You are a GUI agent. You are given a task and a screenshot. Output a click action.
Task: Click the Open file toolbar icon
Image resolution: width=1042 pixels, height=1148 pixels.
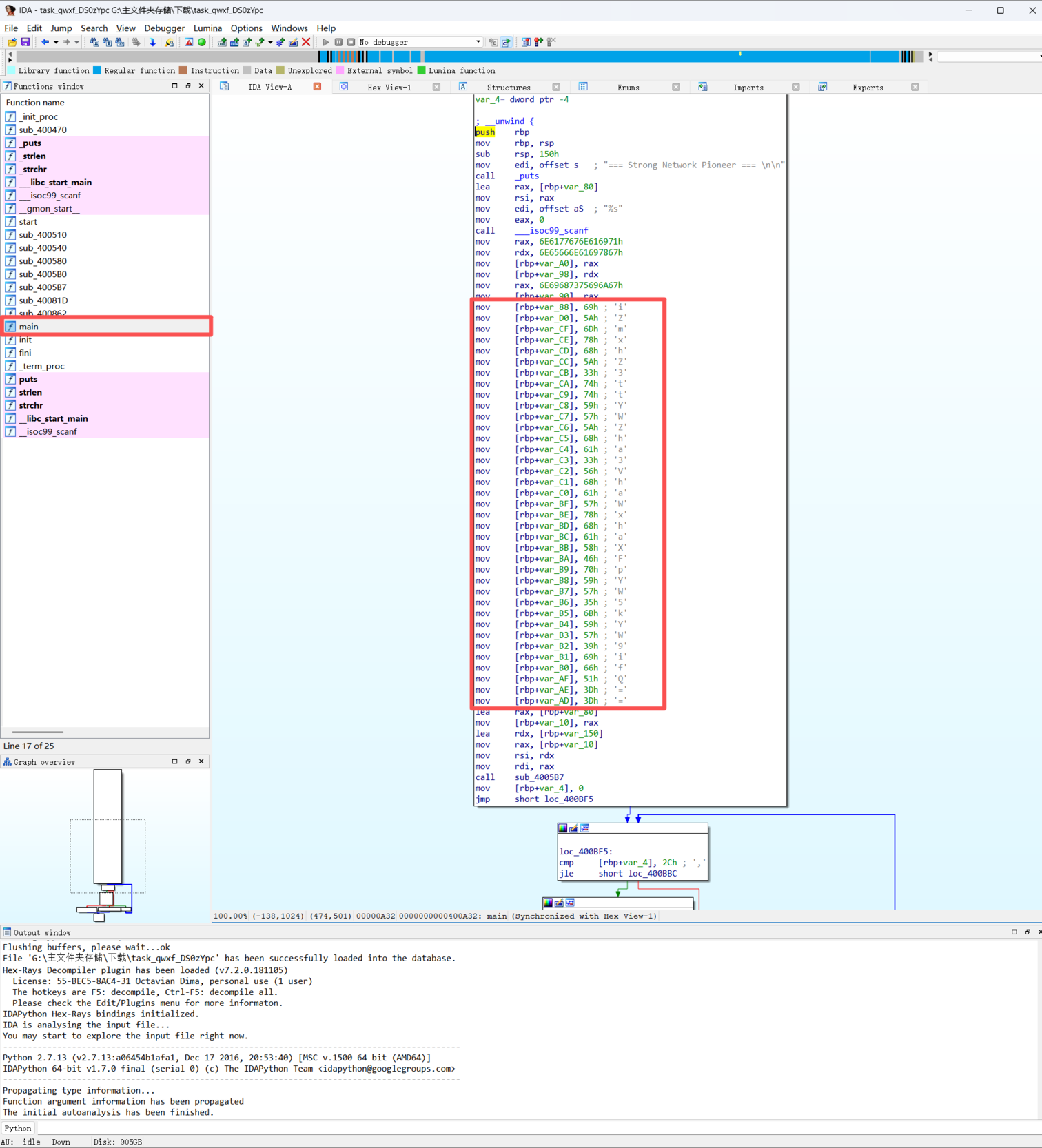click(x=12, y=42)
